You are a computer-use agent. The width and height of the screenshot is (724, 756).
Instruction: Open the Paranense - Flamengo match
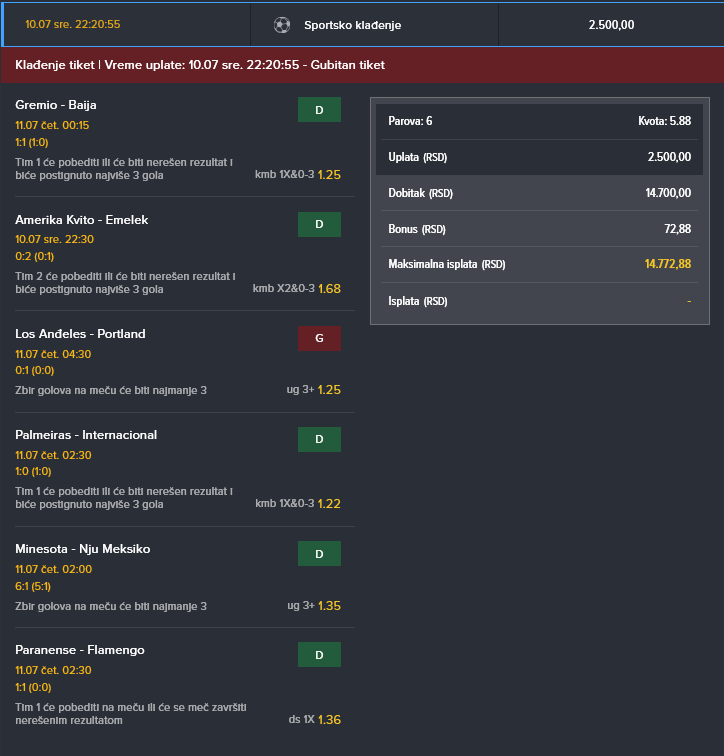coord(80,650)
